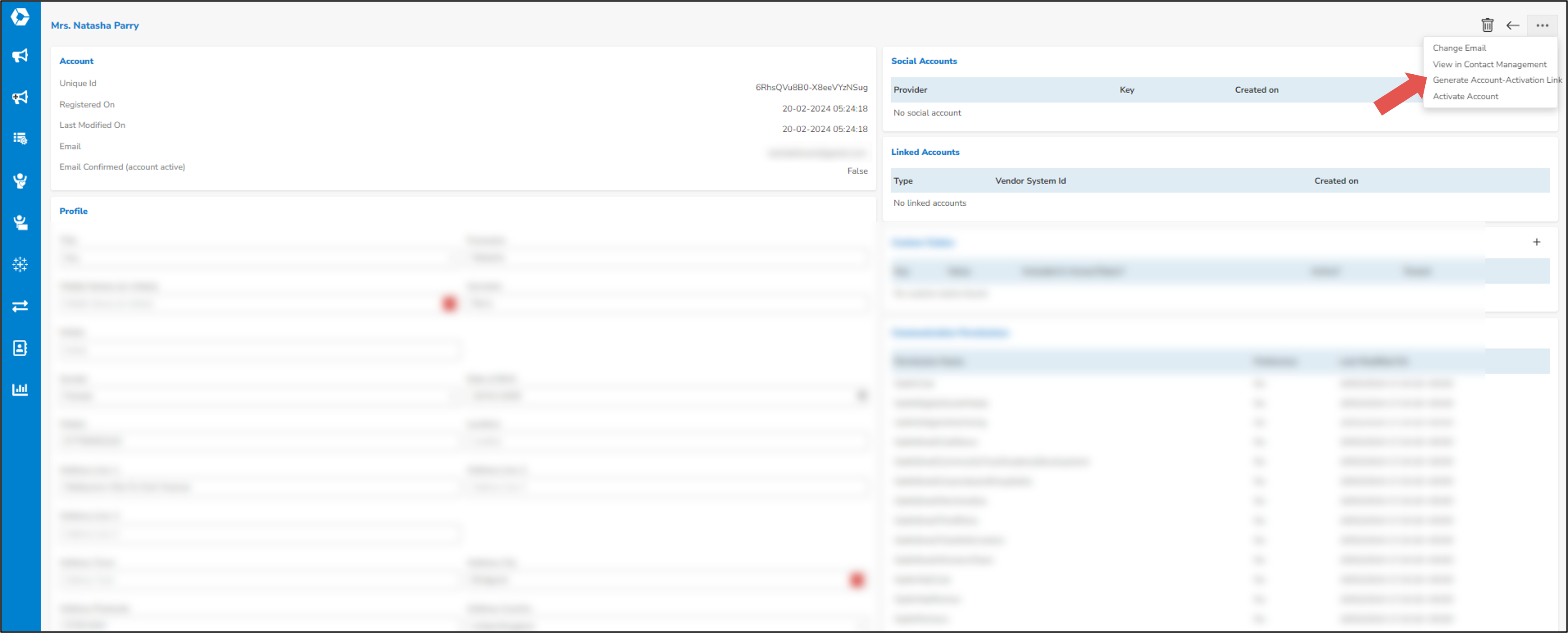Click the Profile section heading
1568x633 pixels.
pos(73,211)
